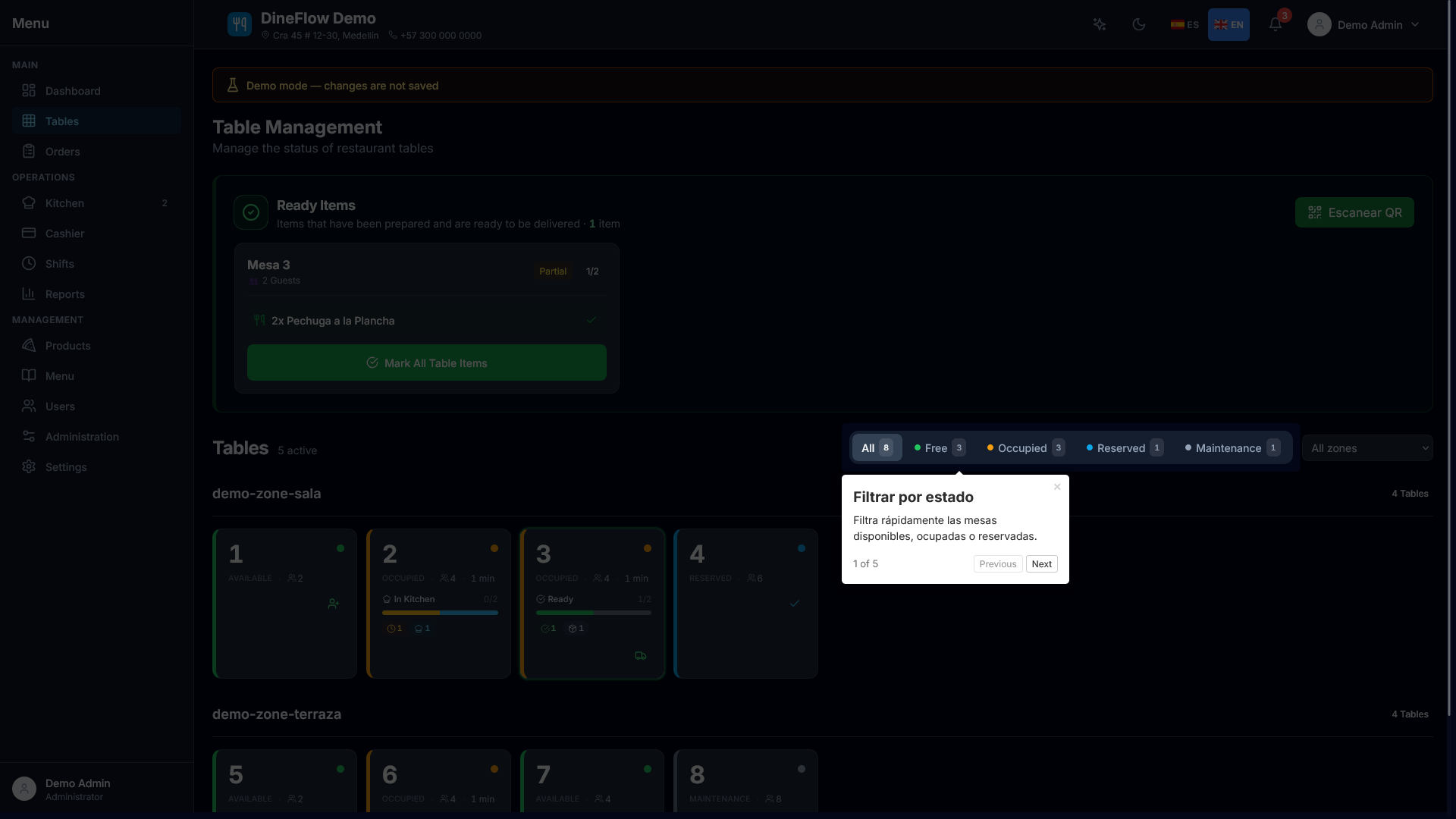Open Dashboard in the sidebar
Screen dimensions: 1456x819
click(97, 91)
